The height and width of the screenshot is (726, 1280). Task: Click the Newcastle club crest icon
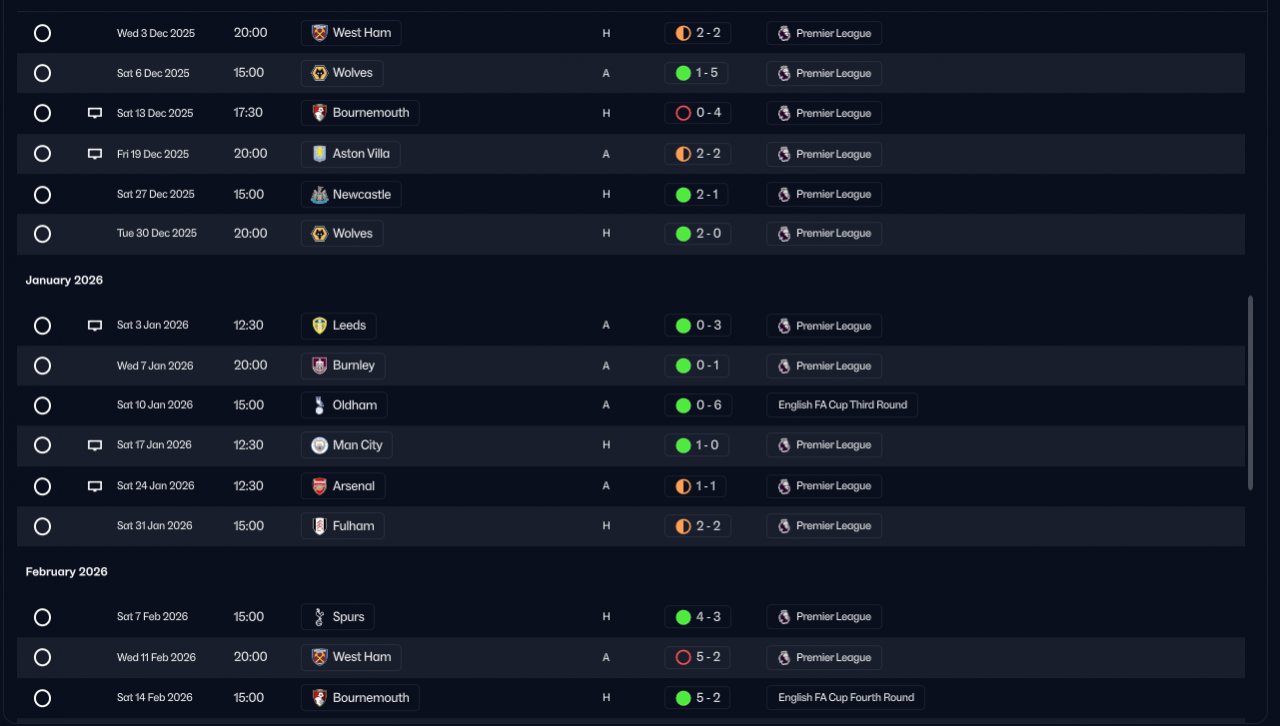pos(319,194)
